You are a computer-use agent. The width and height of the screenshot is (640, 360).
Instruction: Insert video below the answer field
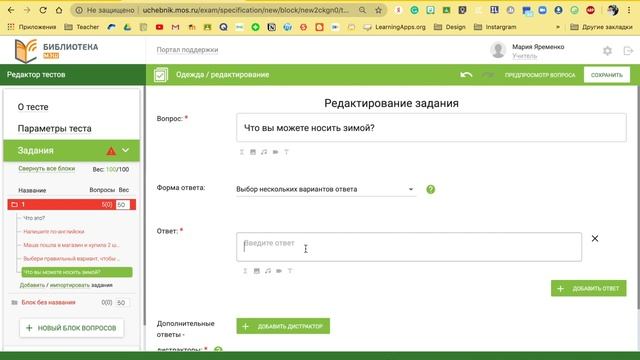click(x=279, y=271)
